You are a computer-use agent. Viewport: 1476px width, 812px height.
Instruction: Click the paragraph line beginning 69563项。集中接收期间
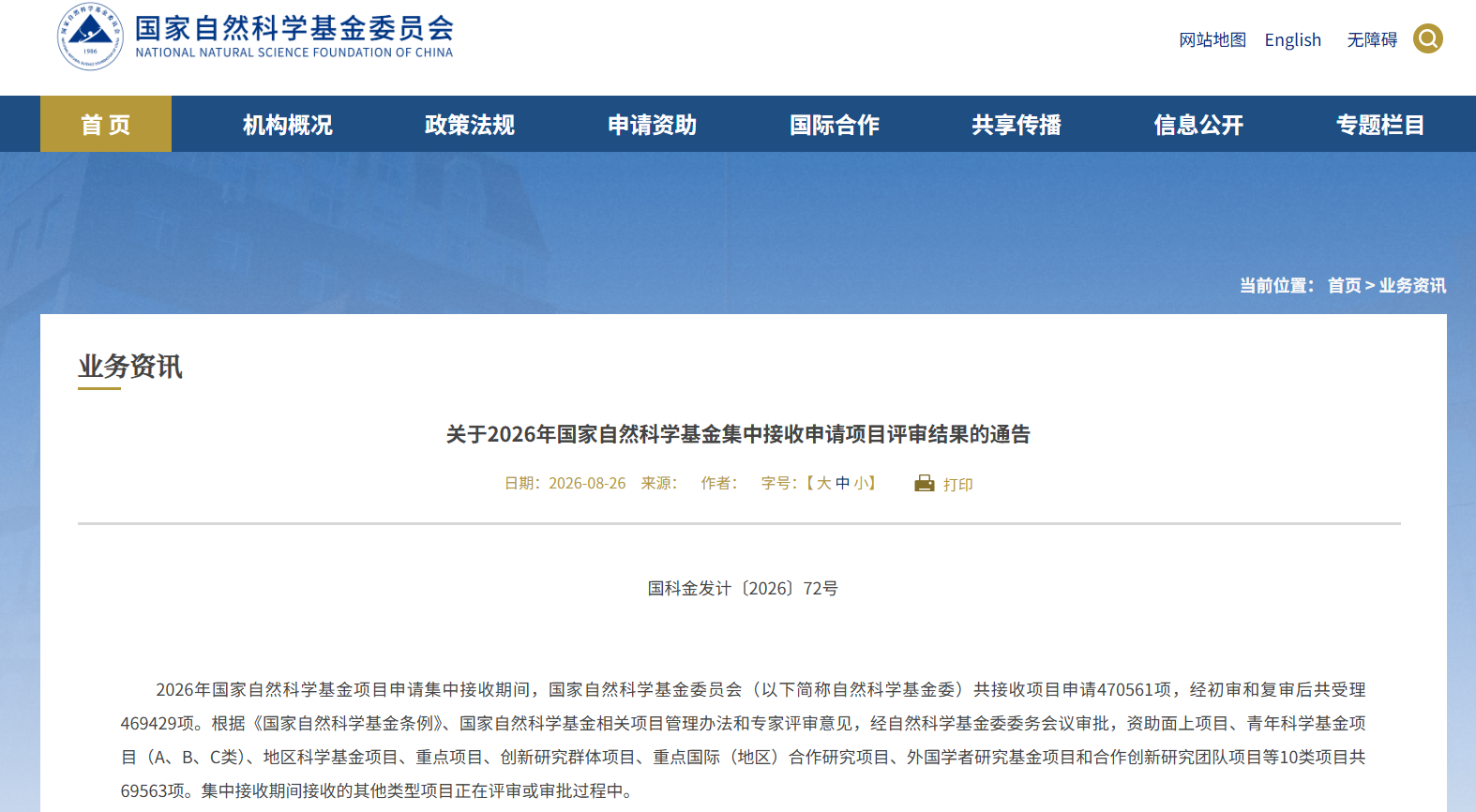click(379, 790)
